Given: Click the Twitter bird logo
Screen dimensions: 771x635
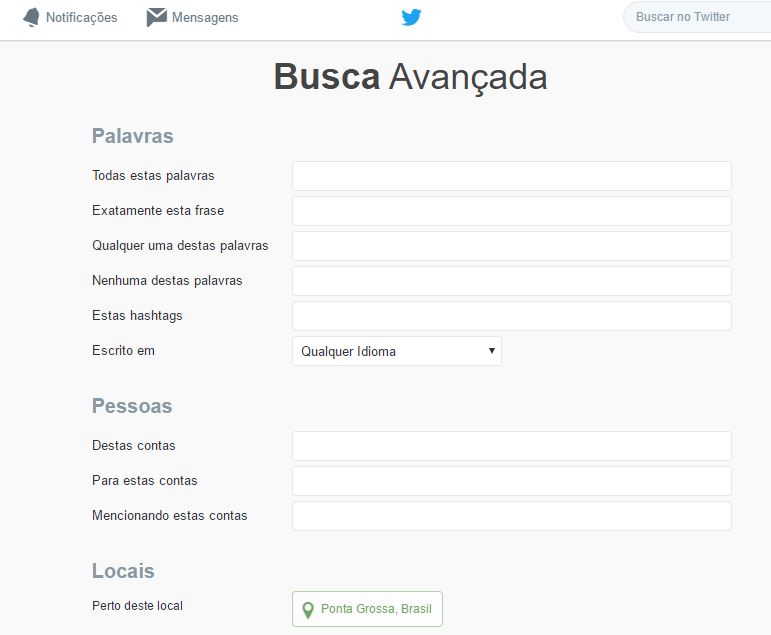Looking at the screenshot, I should click(411, 17).
